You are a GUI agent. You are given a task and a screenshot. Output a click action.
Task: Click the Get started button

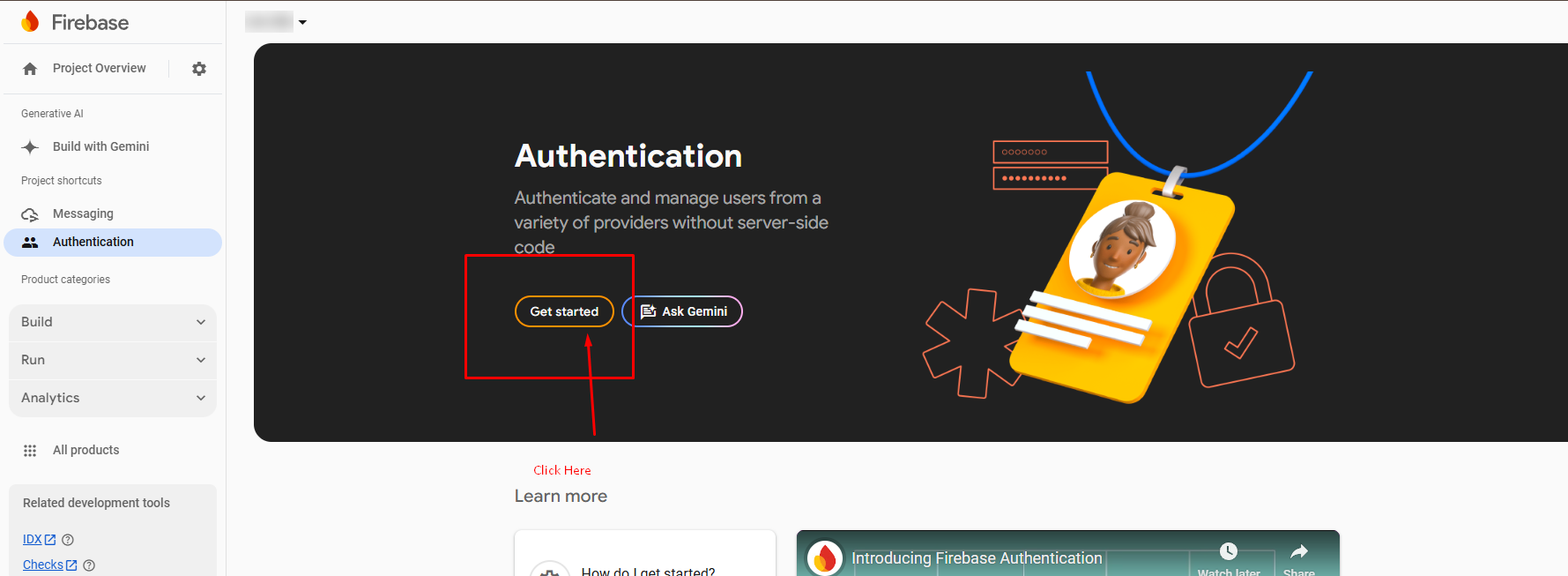click(x=564, y=311)
